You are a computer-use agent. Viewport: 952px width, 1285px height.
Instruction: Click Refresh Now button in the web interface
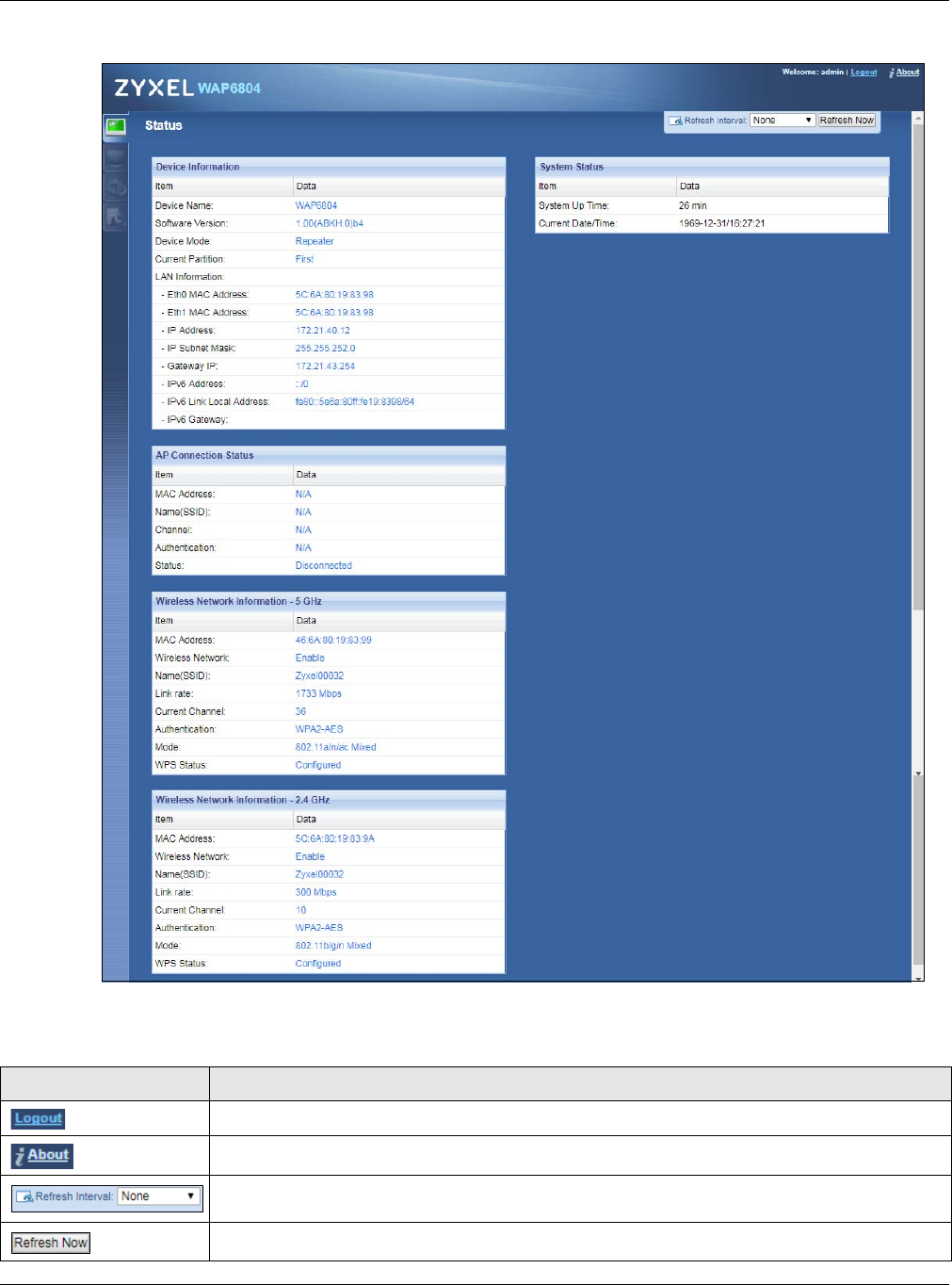847,121
